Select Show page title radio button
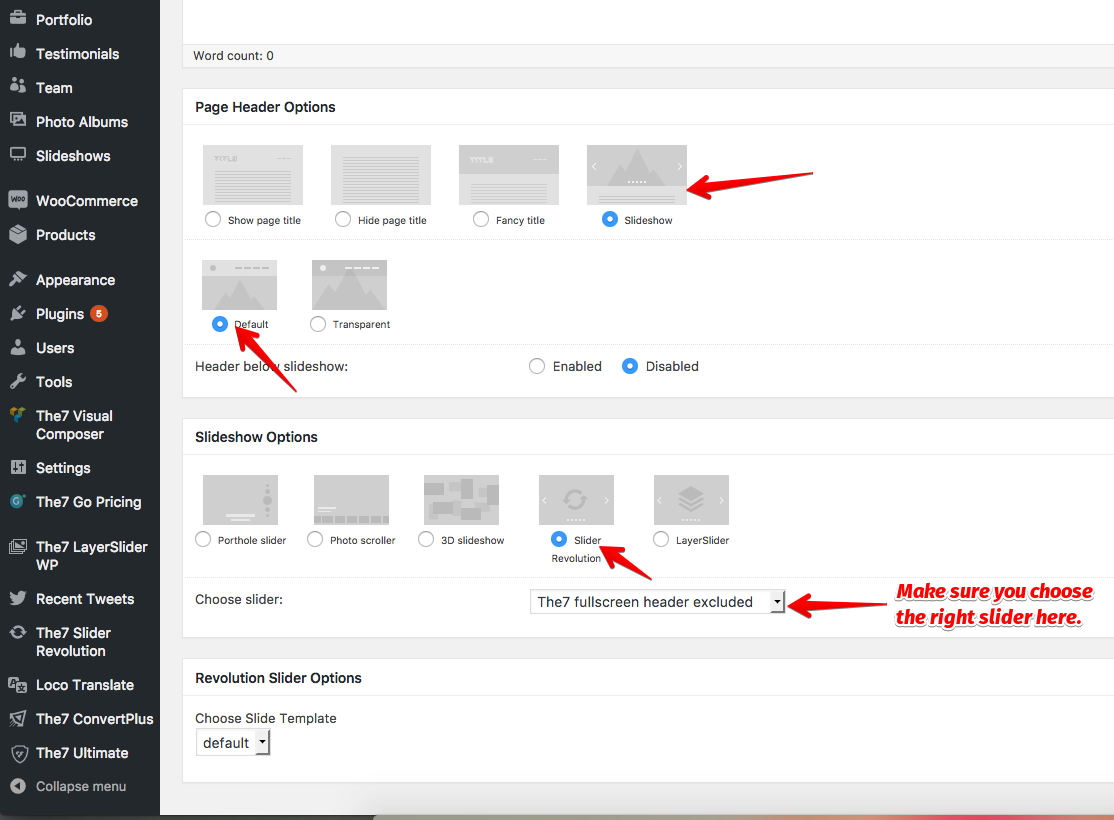This screenshot has width=1114, height=820. 212,219
